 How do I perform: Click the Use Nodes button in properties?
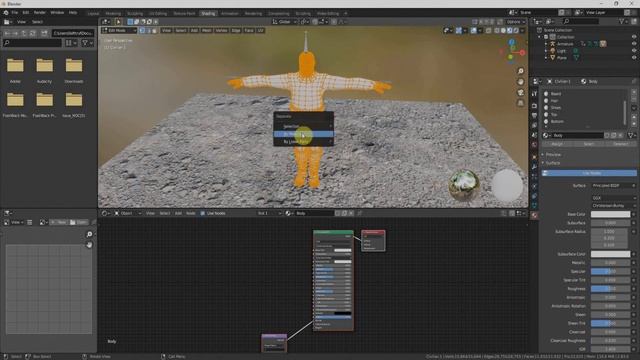(589, 173)
